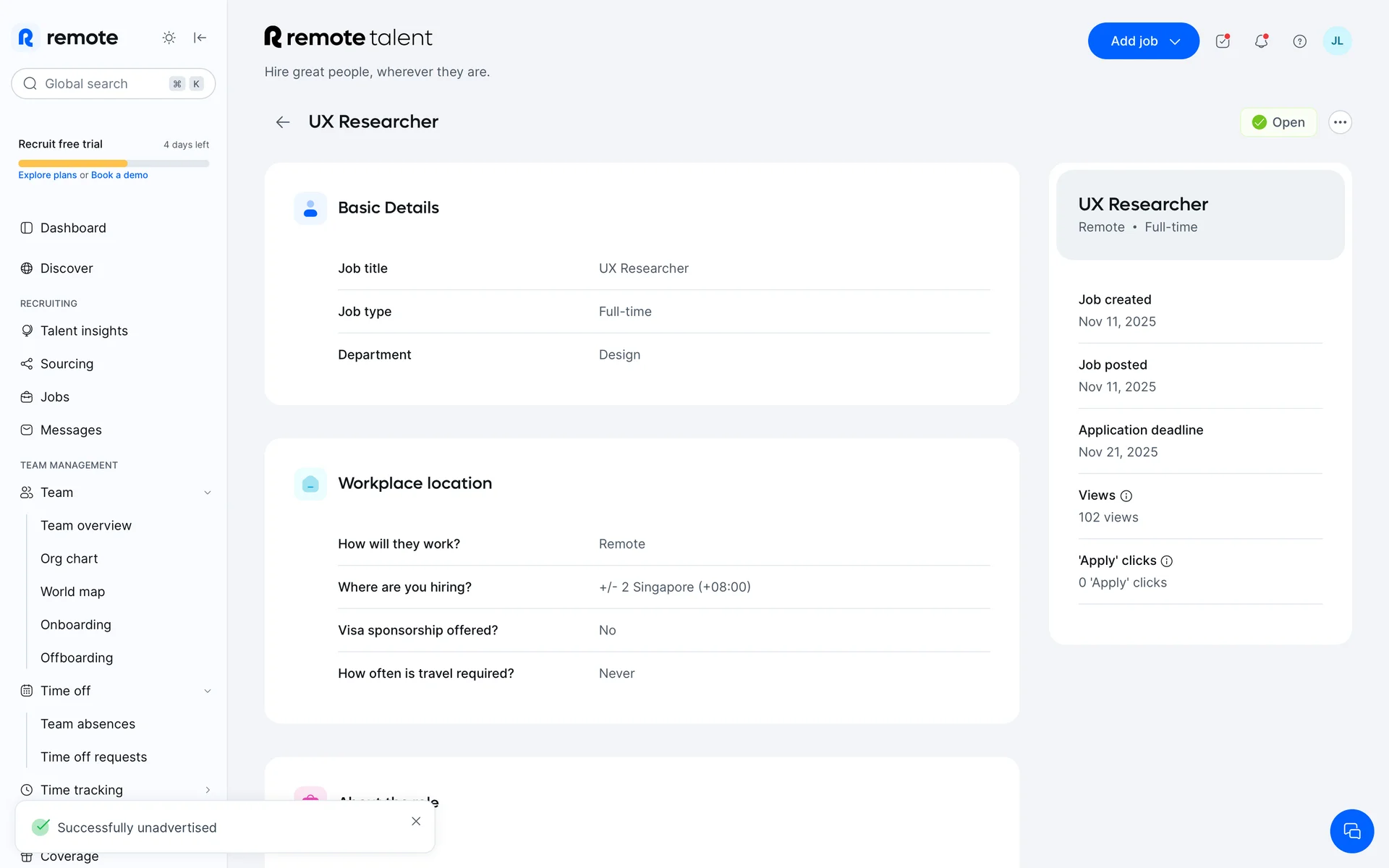
Task: Open the three-dot job options menu
Action: (x=1340, y=122)
